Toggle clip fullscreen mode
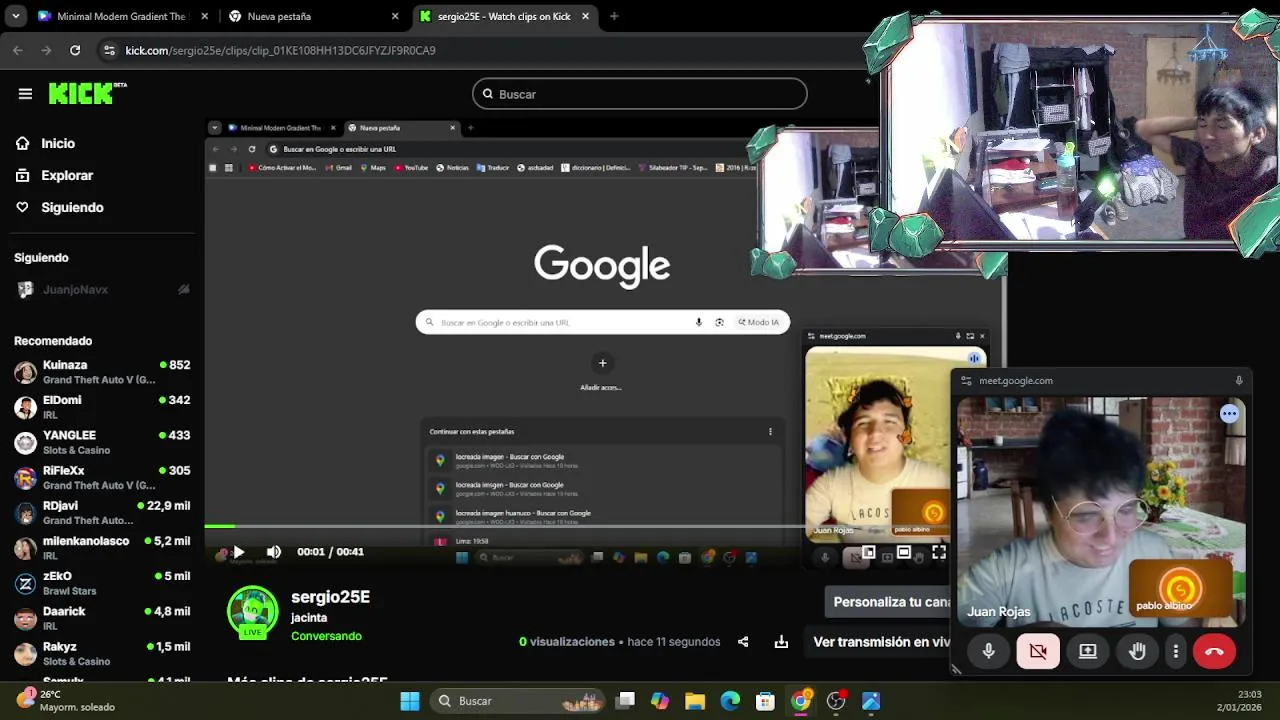Image resolution: width=1280 pixels, height=720 pixels. point(939,552)
